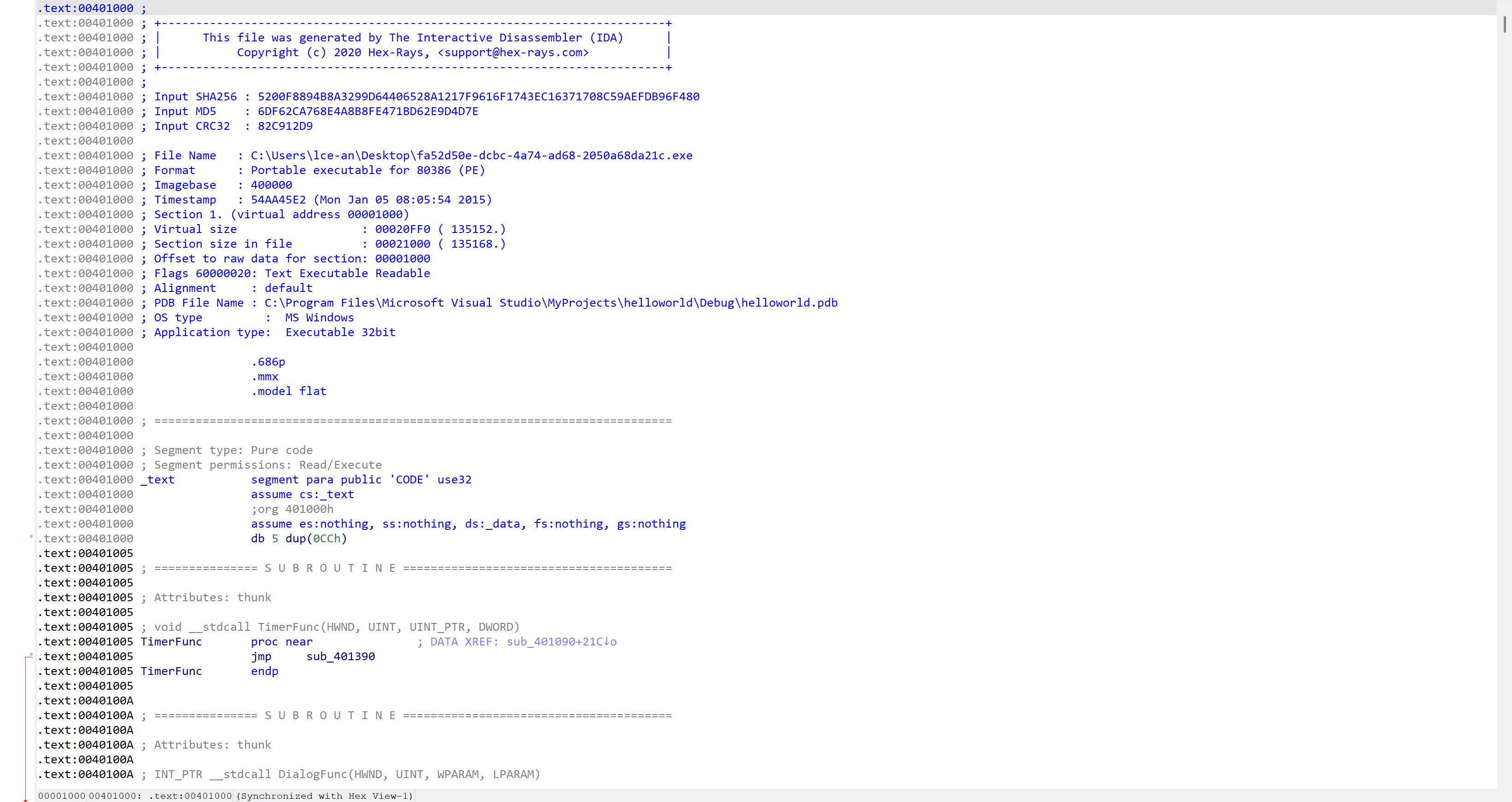Click the Input MD5 hash value

click(367, 111)
